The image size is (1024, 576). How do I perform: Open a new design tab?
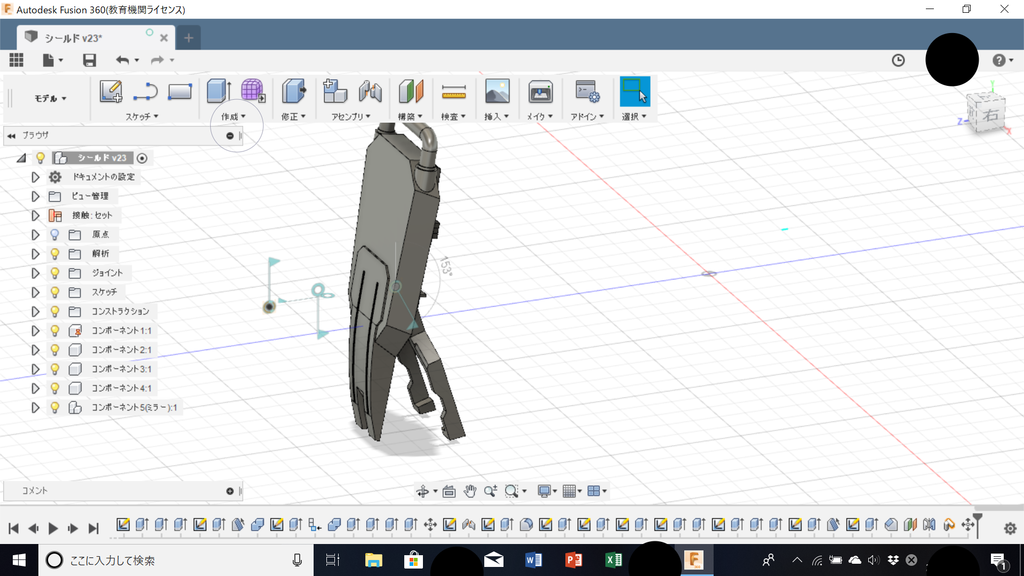[x=188, y=38]
